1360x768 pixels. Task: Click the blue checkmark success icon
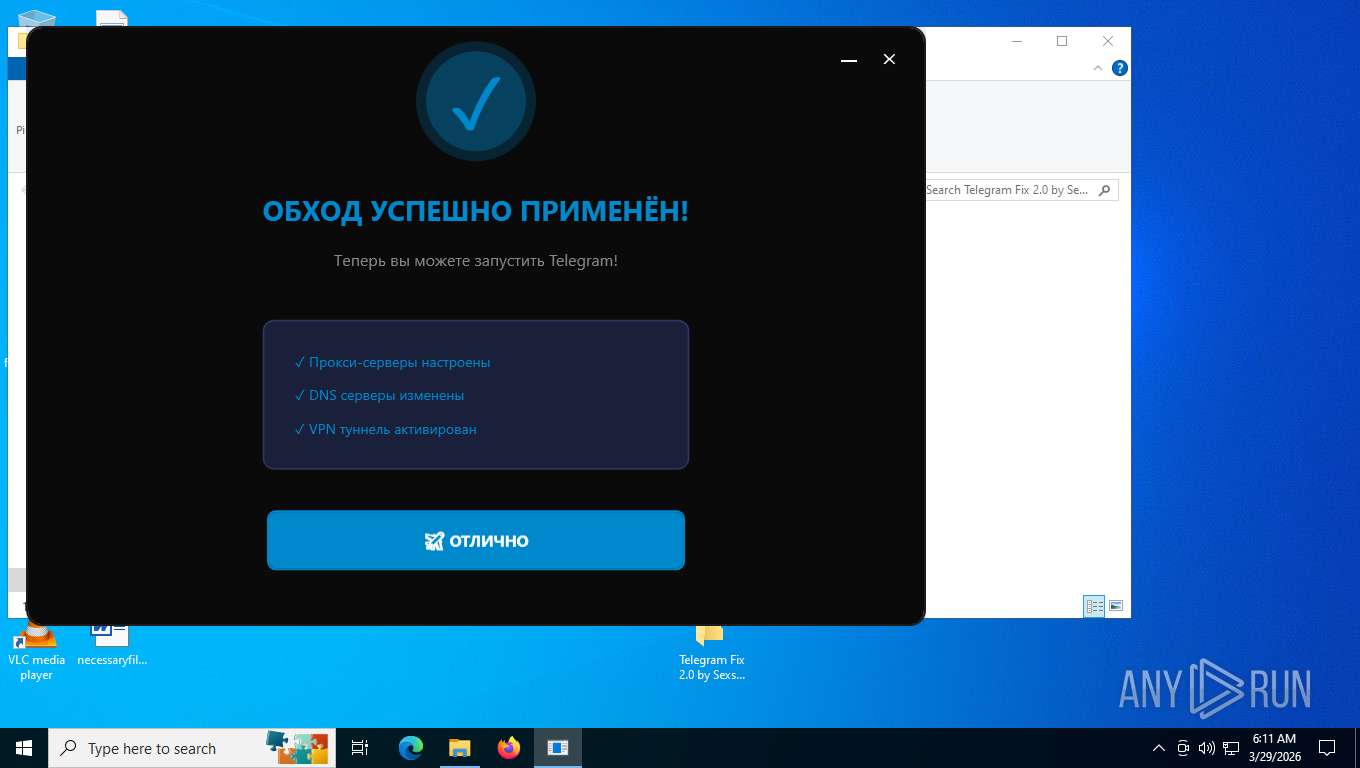pyautogui.click(x=476, y=101)
